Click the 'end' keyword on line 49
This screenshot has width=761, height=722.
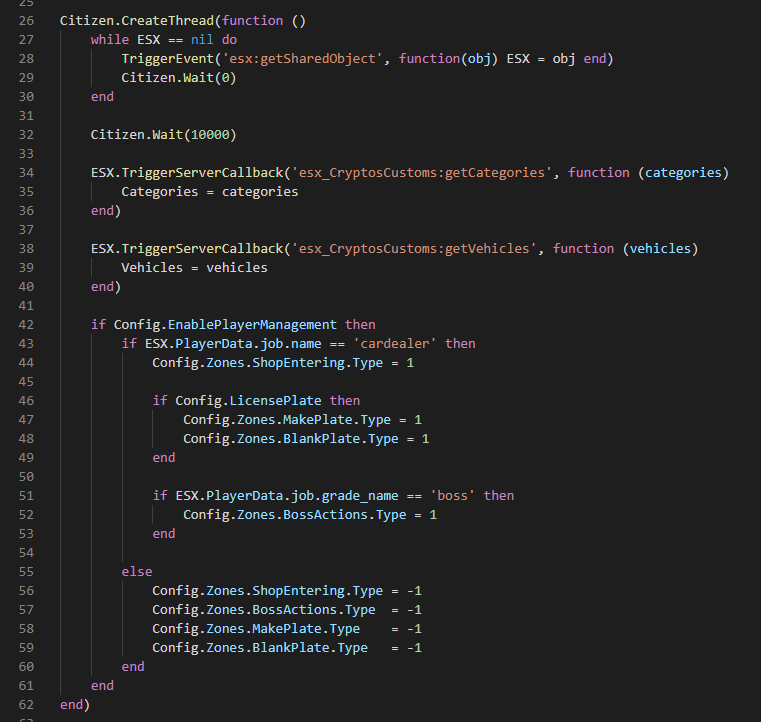(164, 458)
